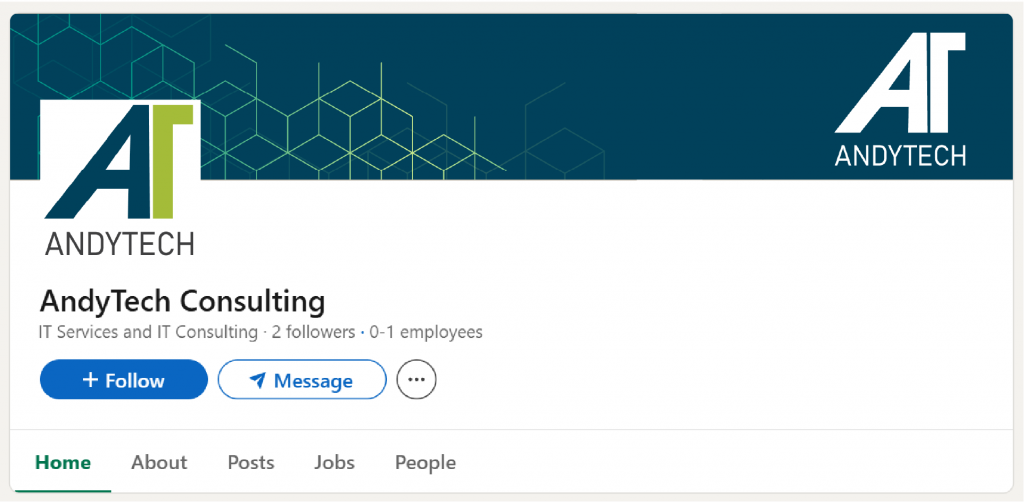Click the AndyTech profile logo picture
This screenshot has height=502, width=1024.
tap(120, 180)
